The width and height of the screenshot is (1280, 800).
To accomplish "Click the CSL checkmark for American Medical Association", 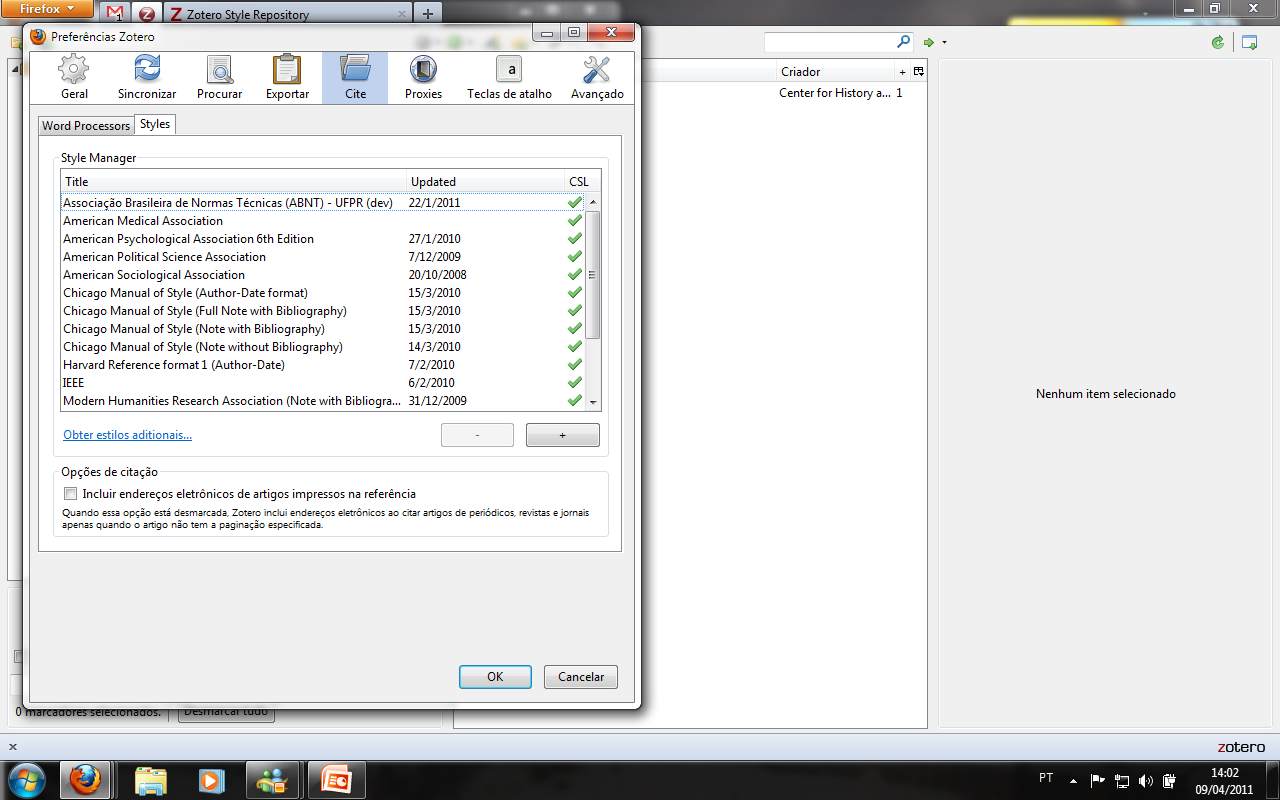I will (x=575, y=221).
